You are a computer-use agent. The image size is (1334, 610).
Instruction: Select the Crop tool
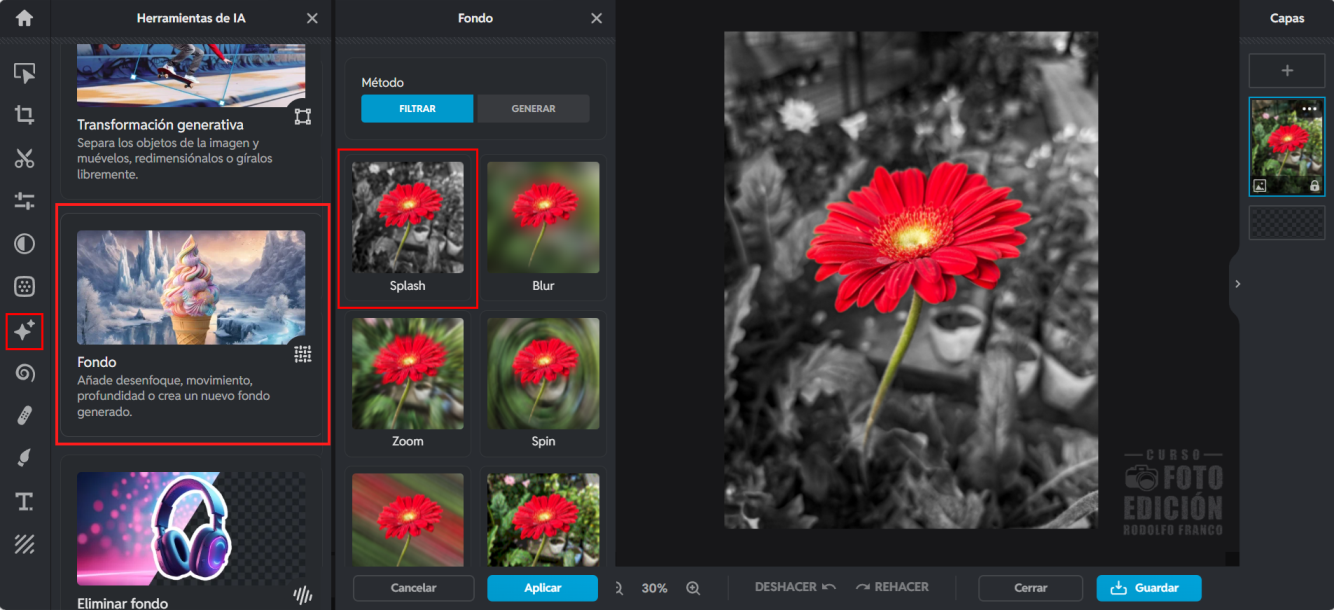pos(24,115)
